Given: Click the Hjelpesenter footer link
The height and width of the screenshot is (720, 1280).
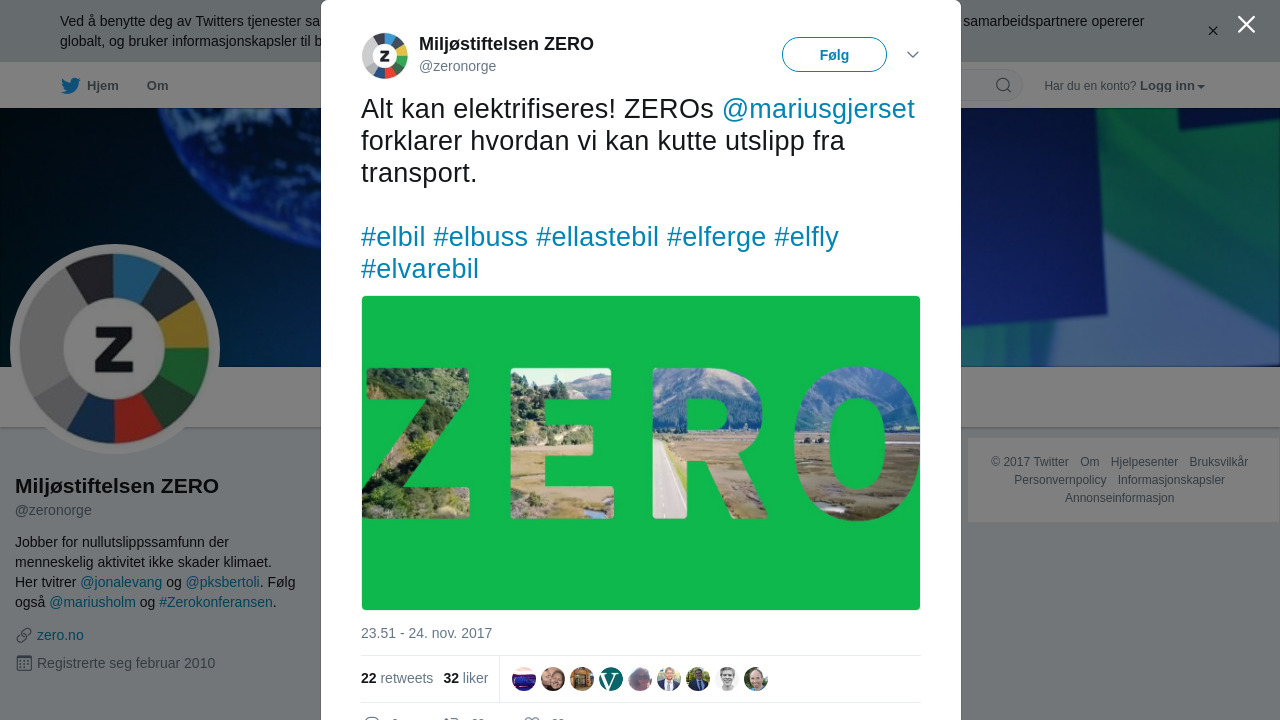Looking at the screenshot, I should click(1144, 462).
